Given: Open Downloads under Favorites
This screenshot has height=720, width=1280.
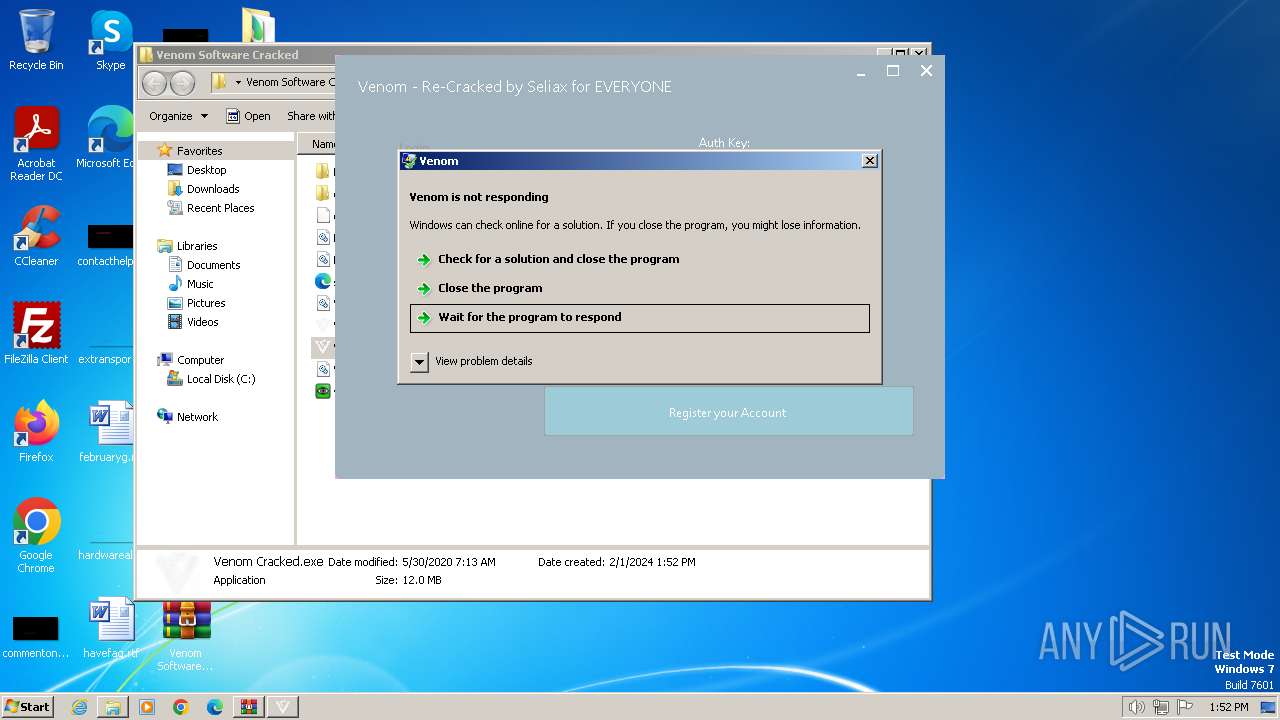Looking at the screenshot, I should pyautogui.click(x=213, y=189).
